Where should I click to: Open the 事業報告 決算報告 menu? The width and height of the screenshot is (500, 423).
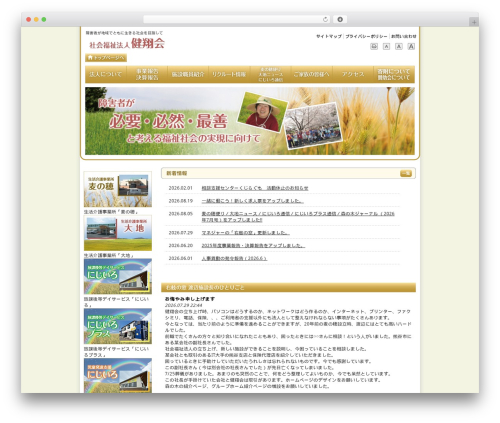(x=147, y=74)
